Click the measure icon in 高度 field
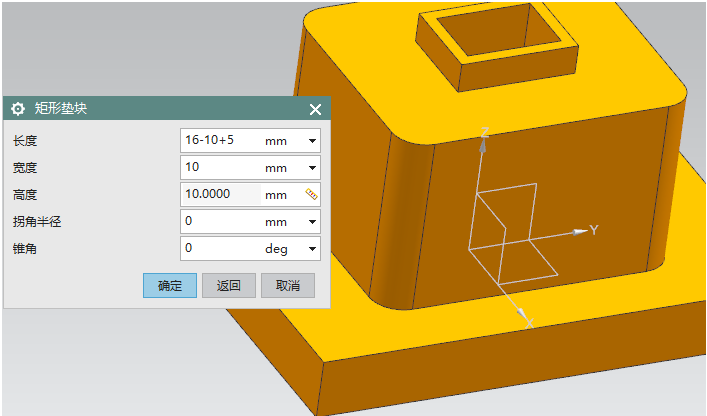 pos(311,194)
